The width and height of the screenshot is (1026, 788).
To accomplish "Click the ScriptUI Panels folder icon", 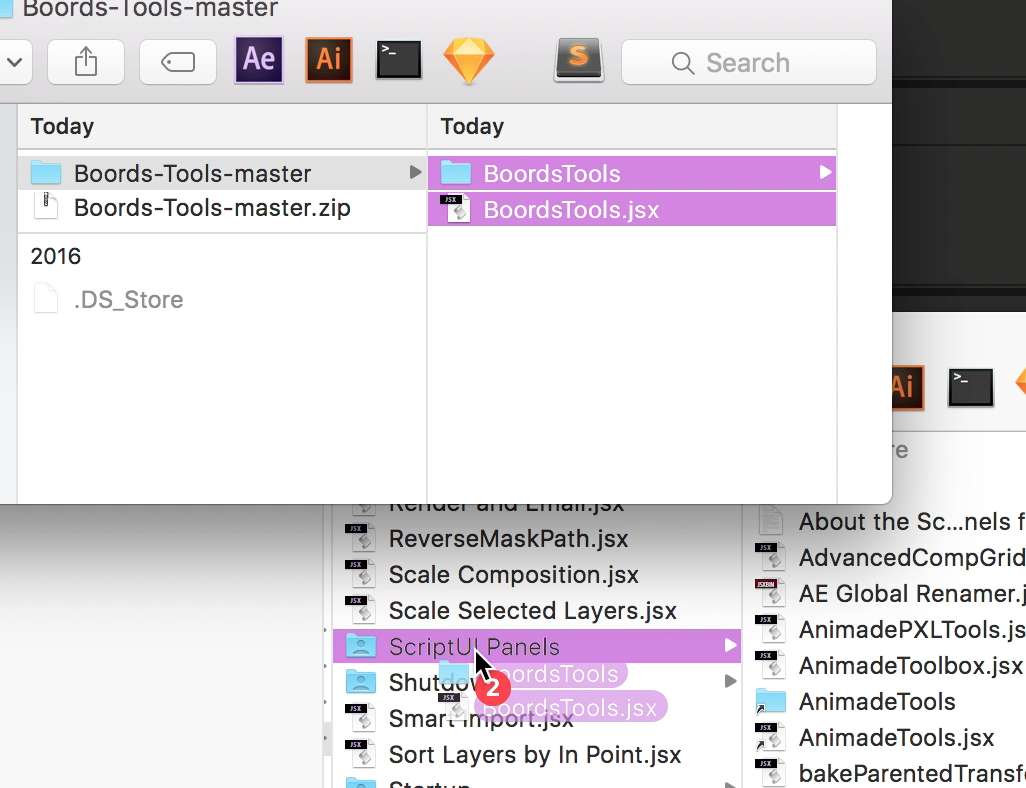I will coord(361,646).
